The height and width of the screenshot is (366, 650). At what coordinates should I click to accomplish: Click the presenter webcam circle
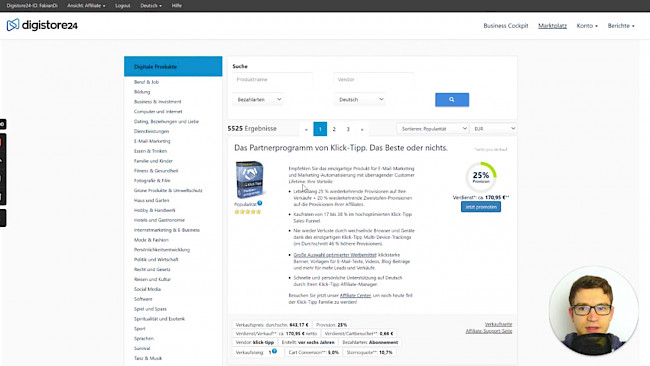tap(593, 311)
